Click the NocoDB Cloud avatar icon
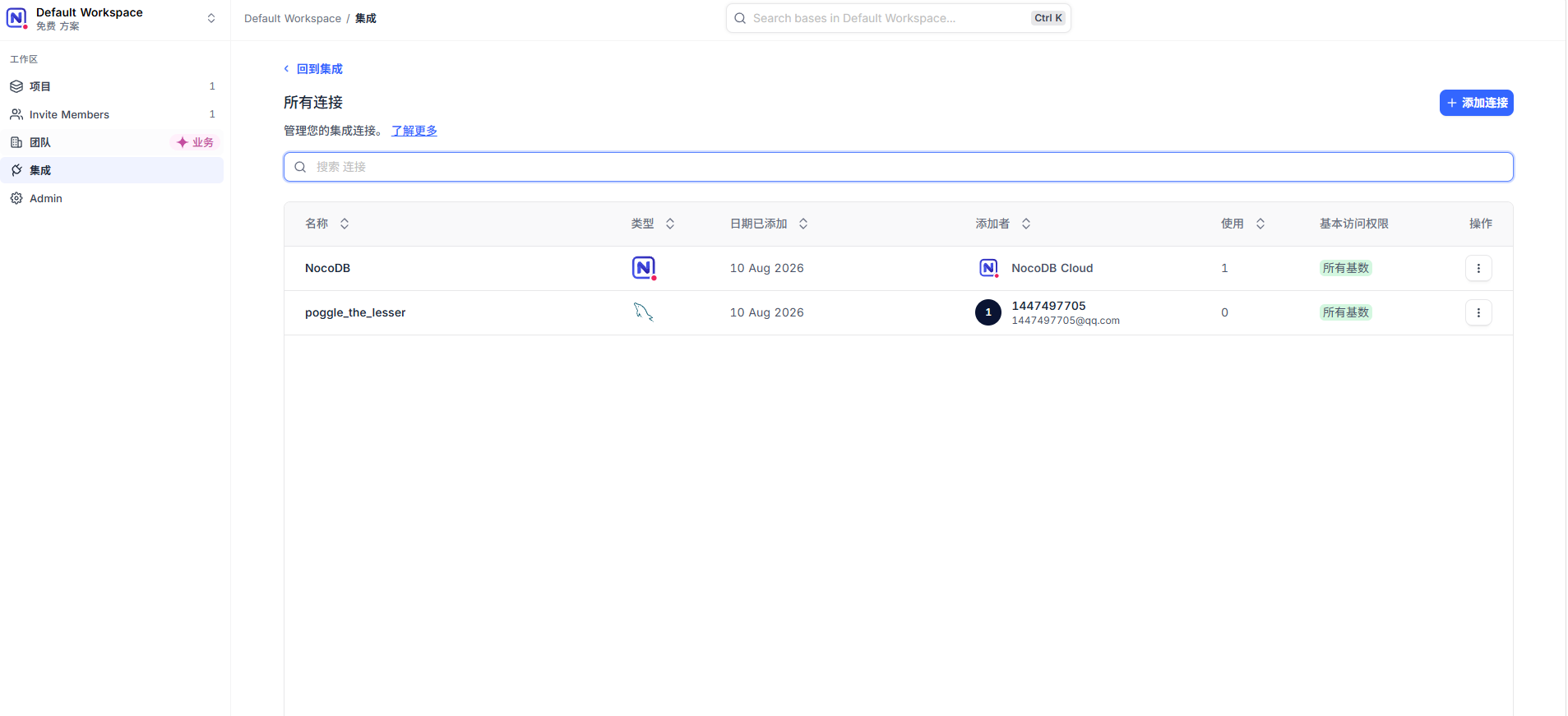The height and width of the screenshot is (716, 1568). (988, 268)
